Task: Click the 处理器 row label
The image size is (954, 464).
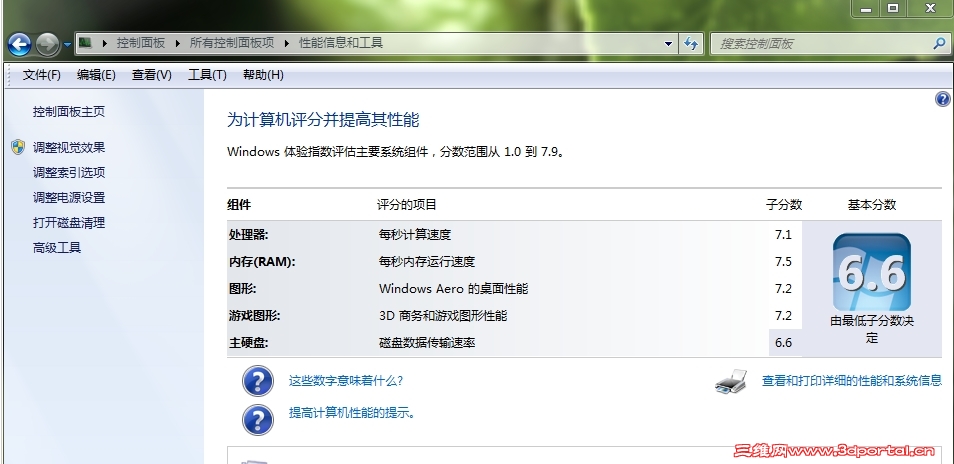Action: (x=248, y=235)
